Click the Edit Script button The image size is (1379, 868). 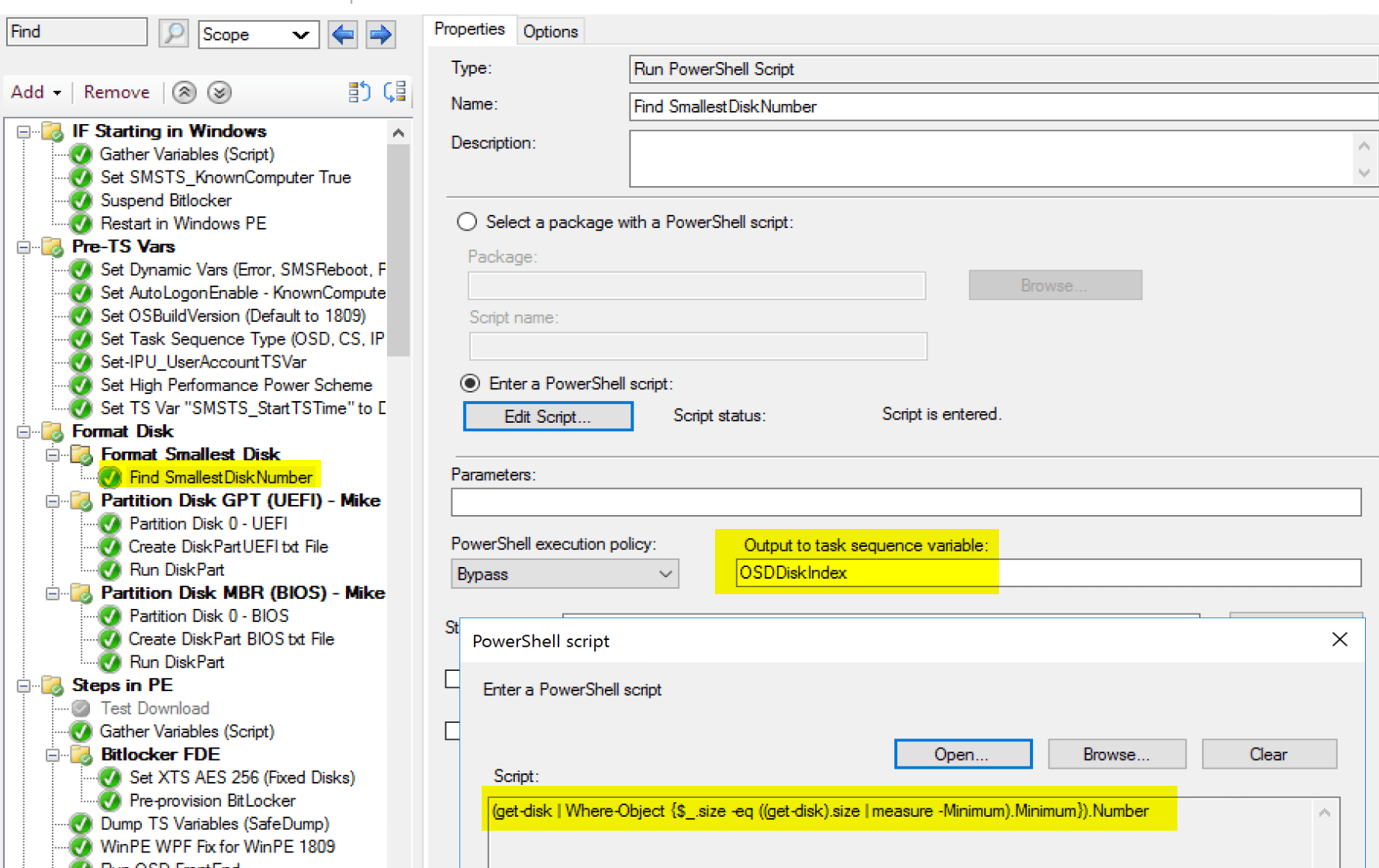pos(548,417)
